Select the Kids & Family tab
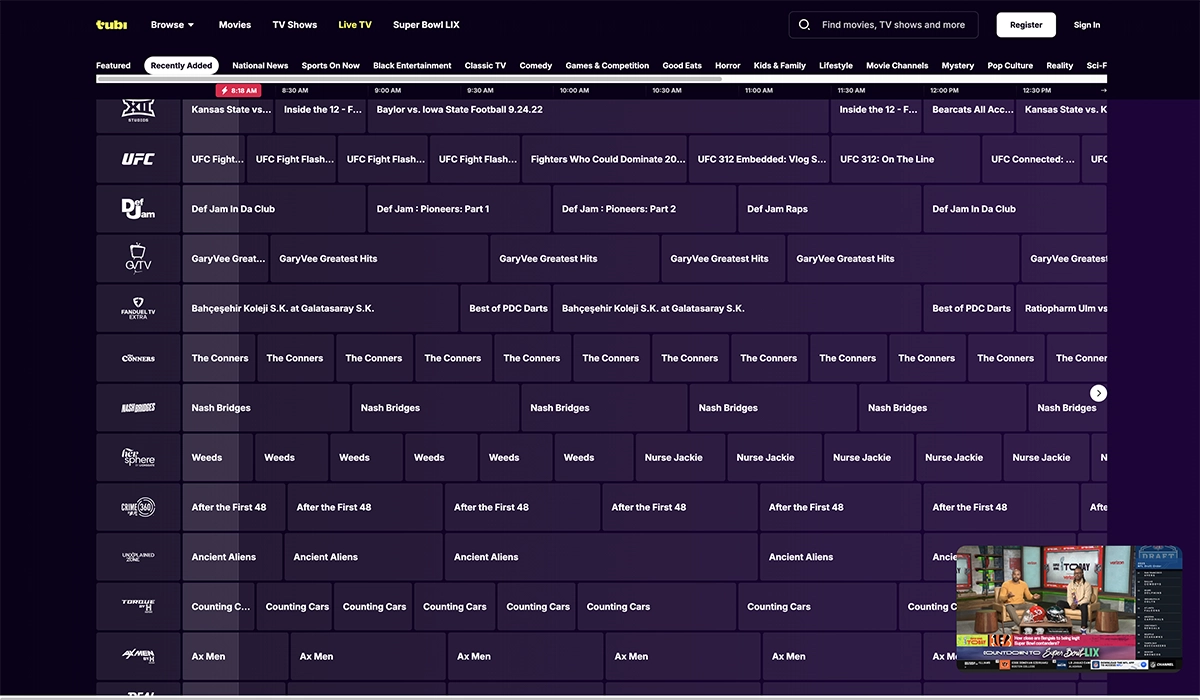Viewport: 1200px width, 700px height. tap(780, 66)
